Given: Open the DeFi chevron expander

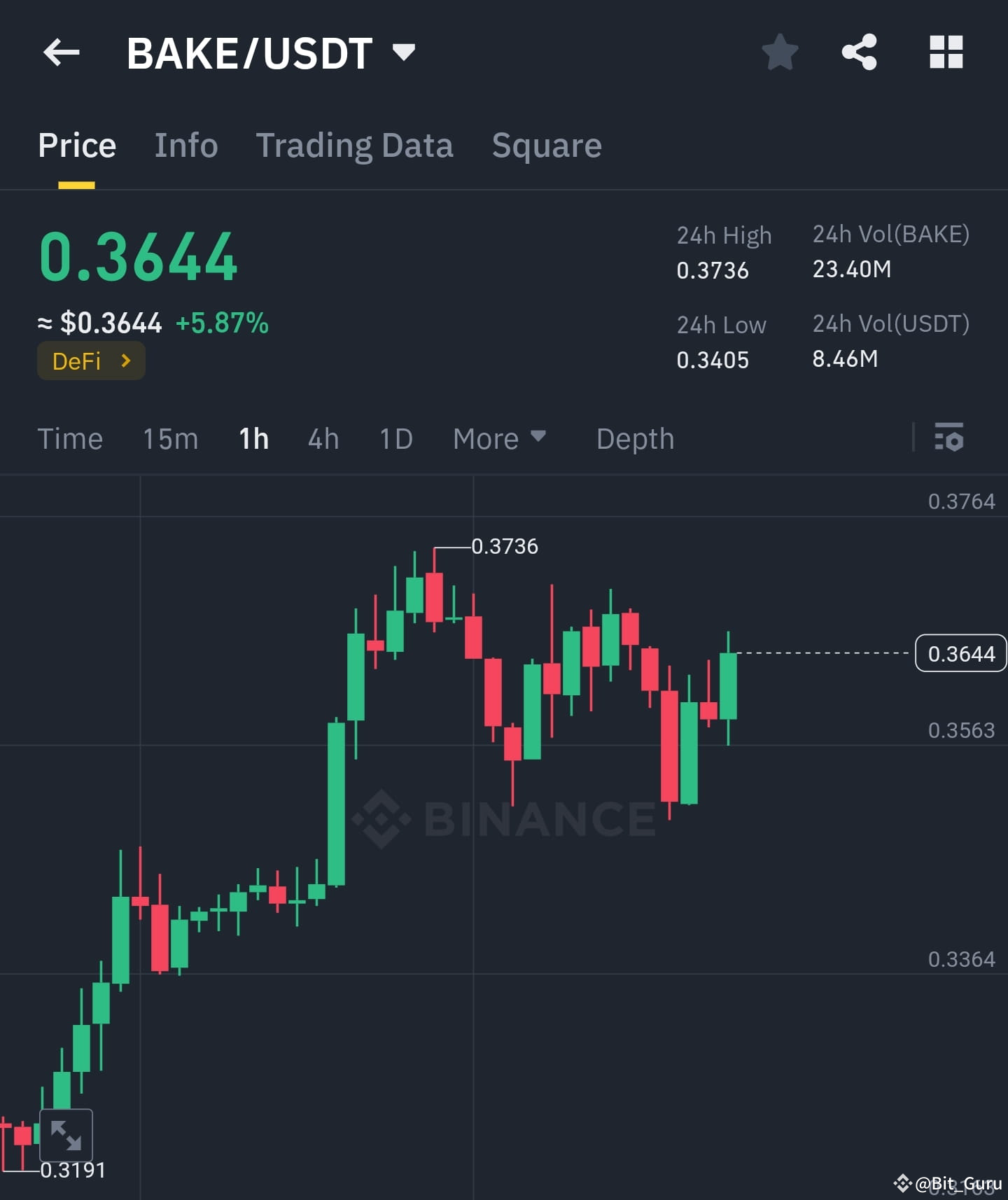Looking at the screenshot, I should coord(125,361).
